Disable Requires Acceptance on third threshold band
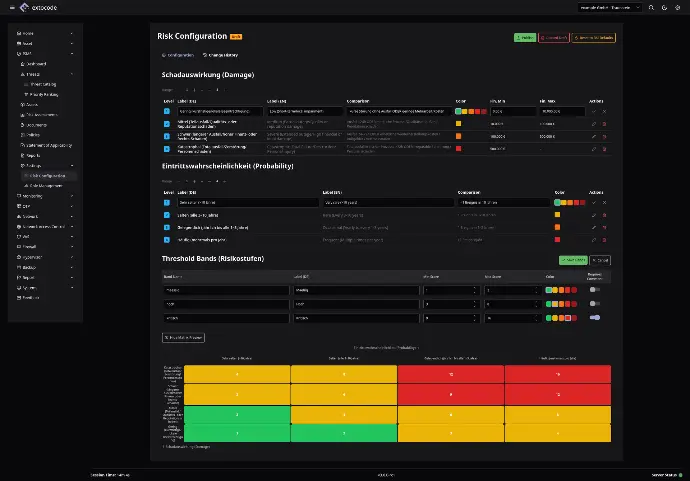Image resolution: width=690 pixels, height=481 pixels. tap(594, 318)
